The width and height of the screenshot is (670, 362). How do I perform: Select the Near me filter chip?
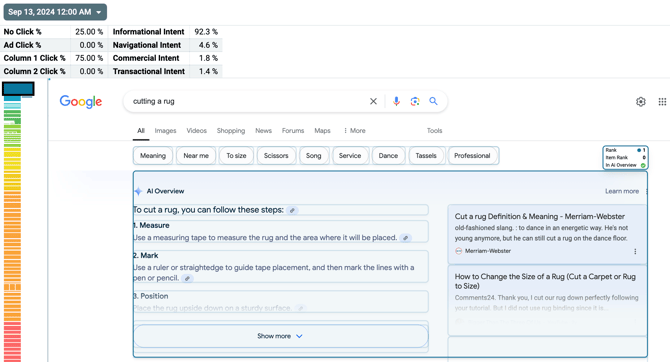(196, 156)
